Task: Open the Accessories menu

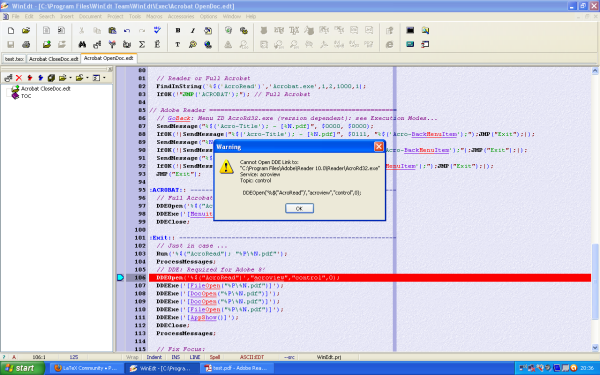Action: (x=181, y=16)
